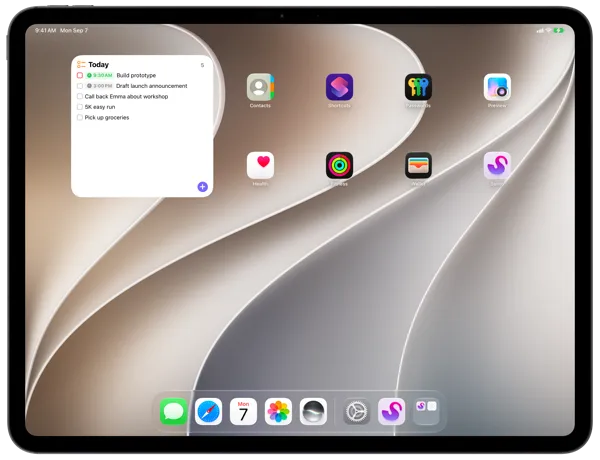
Task: Tap the Mon Sep 7 date in status bar
Action: (x=74, y=30)
